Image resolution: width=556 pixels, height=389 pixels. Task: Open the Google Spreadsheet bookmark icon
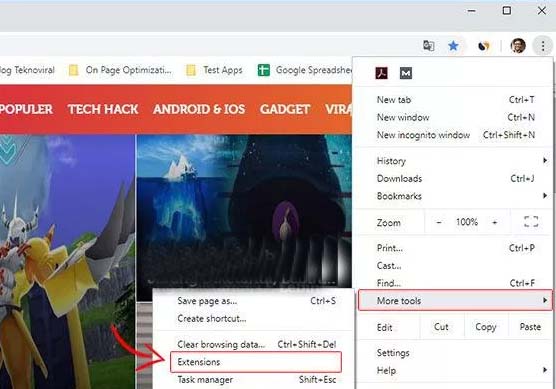click(x=263, y=70)
